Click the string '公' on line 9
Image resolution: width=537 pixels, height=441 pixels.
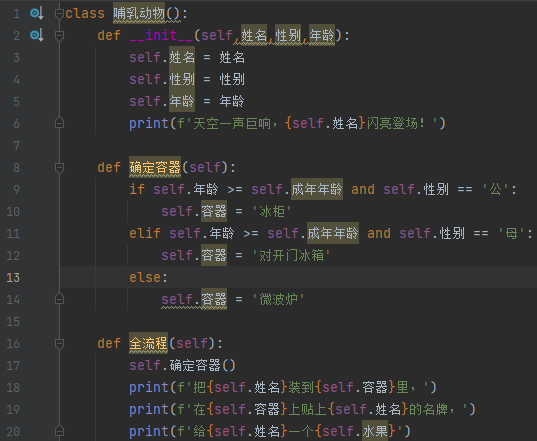tap(496, 189)
